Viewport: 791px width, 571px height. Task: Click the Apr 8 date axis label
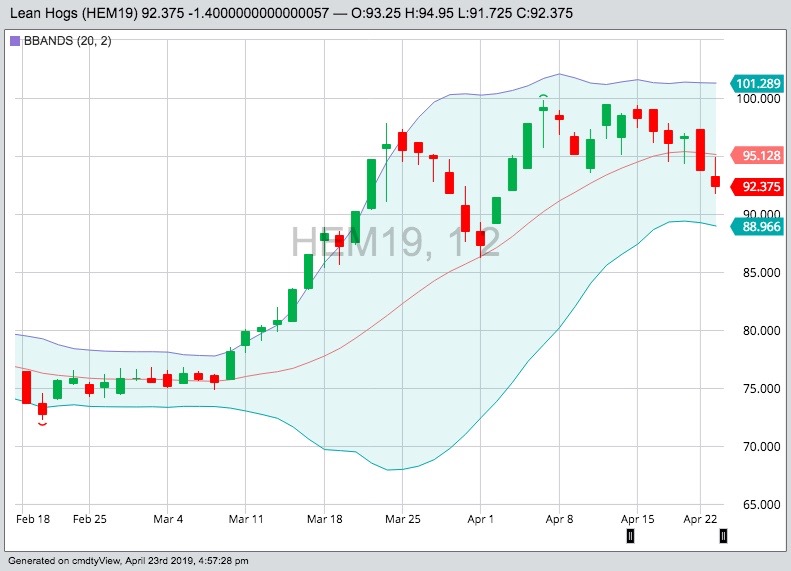click(558, 520)
